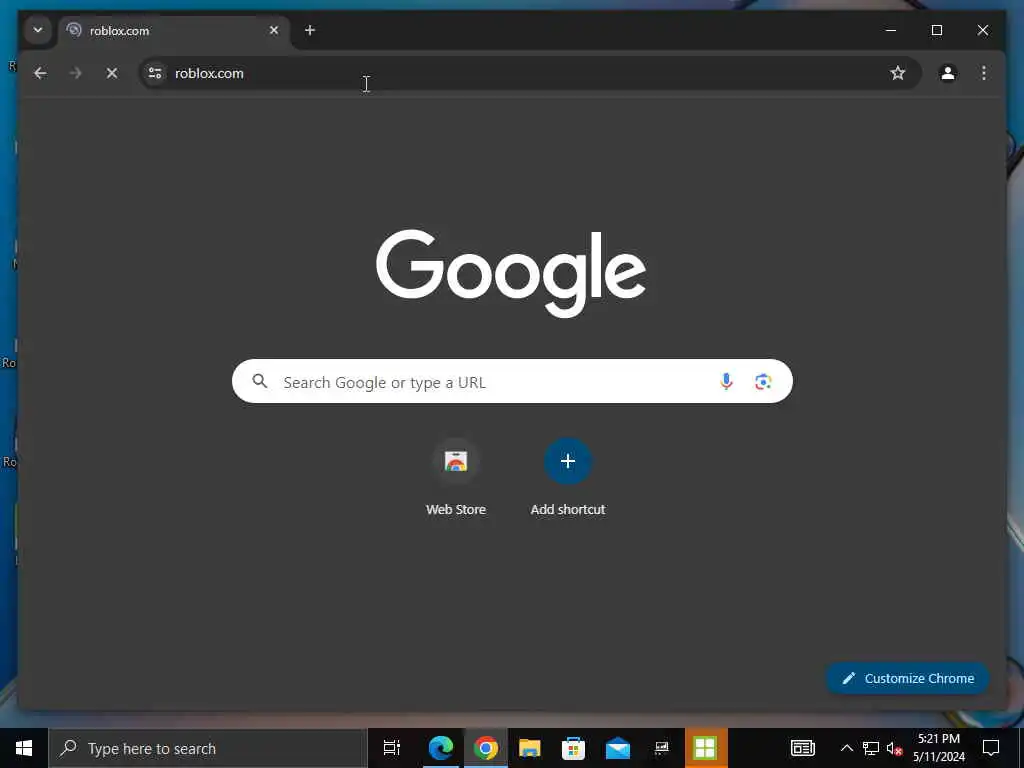1024x768 pixels.
Task: Stop loading the page
Action: (x=112, y=73)
